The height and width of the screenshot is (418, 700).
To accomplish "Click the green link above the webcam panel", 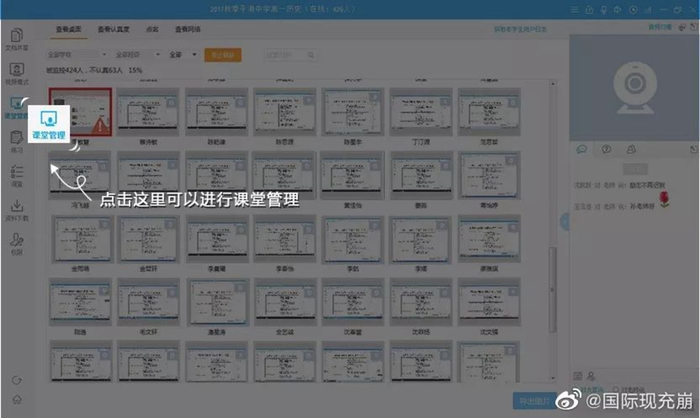I will [x=660, y=27].
